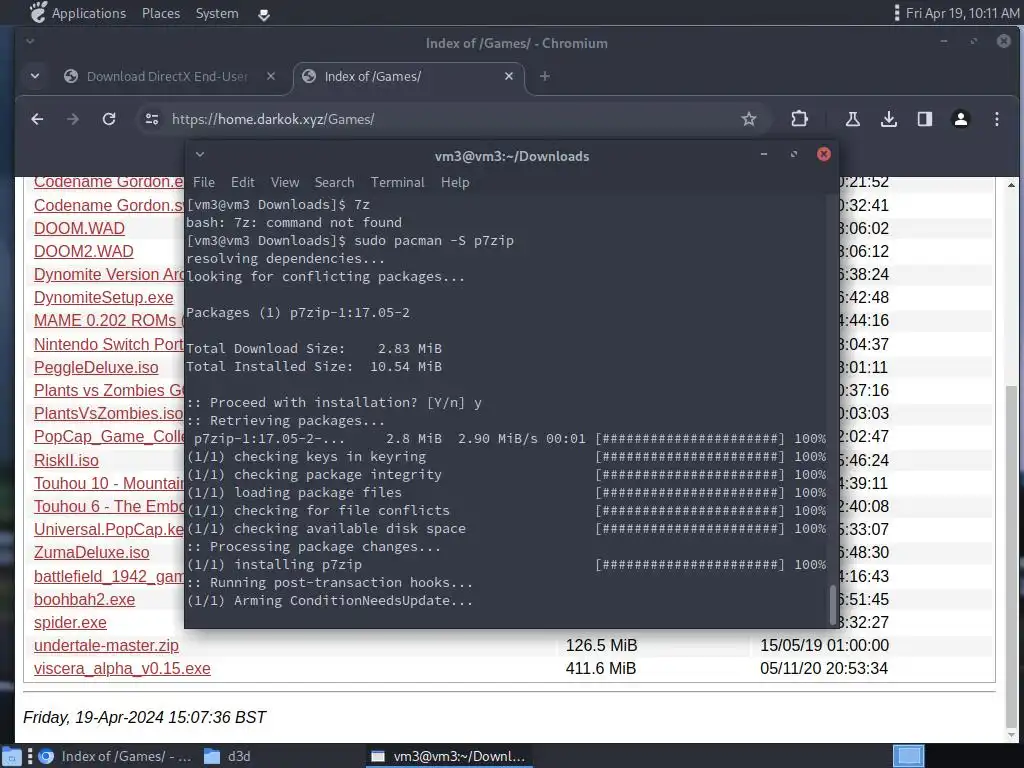Screen dimensions: 1024x768
Task: Open the spider.exe link
Action: pos(70,622)
